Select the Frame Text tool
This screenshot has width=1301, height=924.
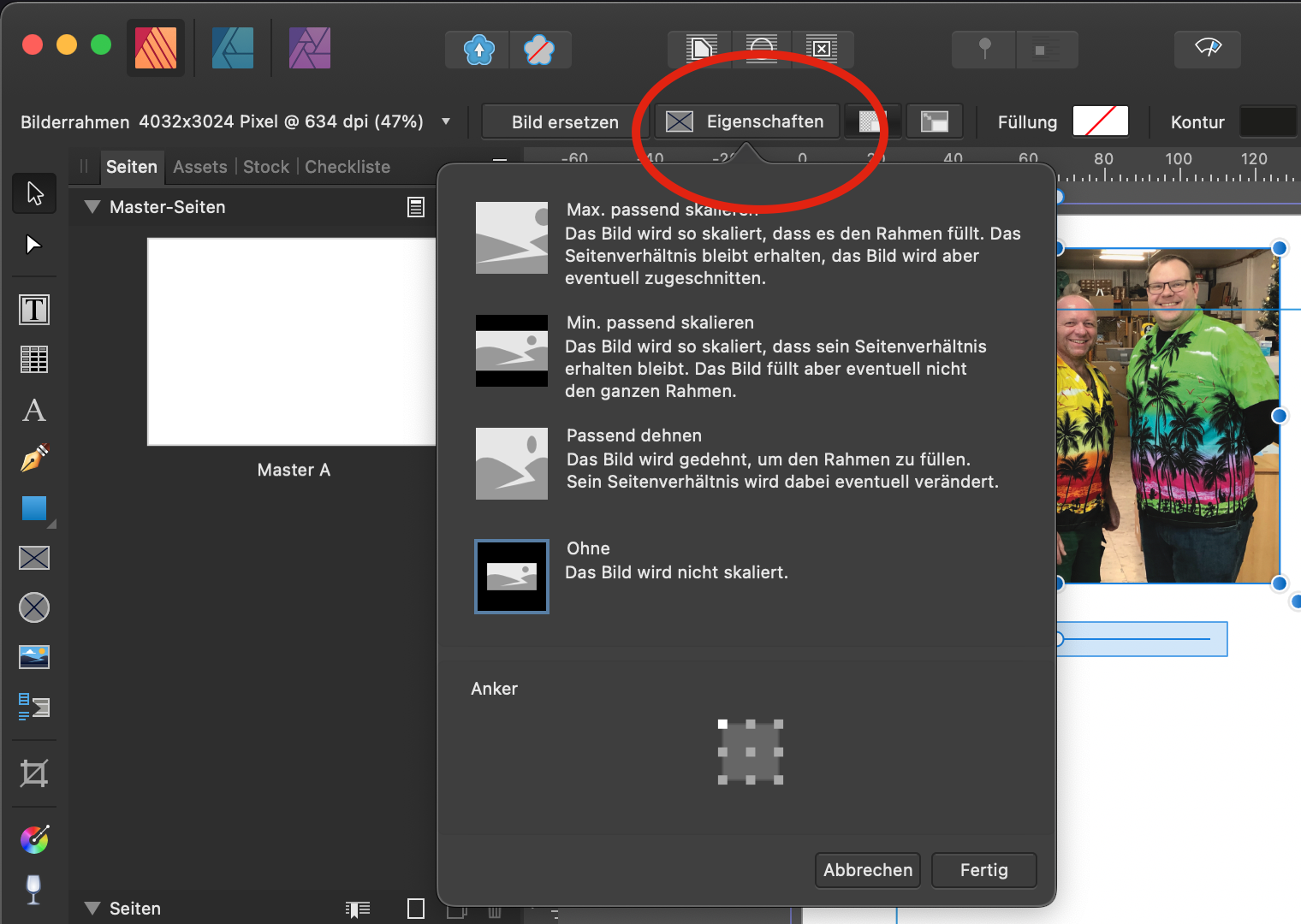[x=34, y=310]
